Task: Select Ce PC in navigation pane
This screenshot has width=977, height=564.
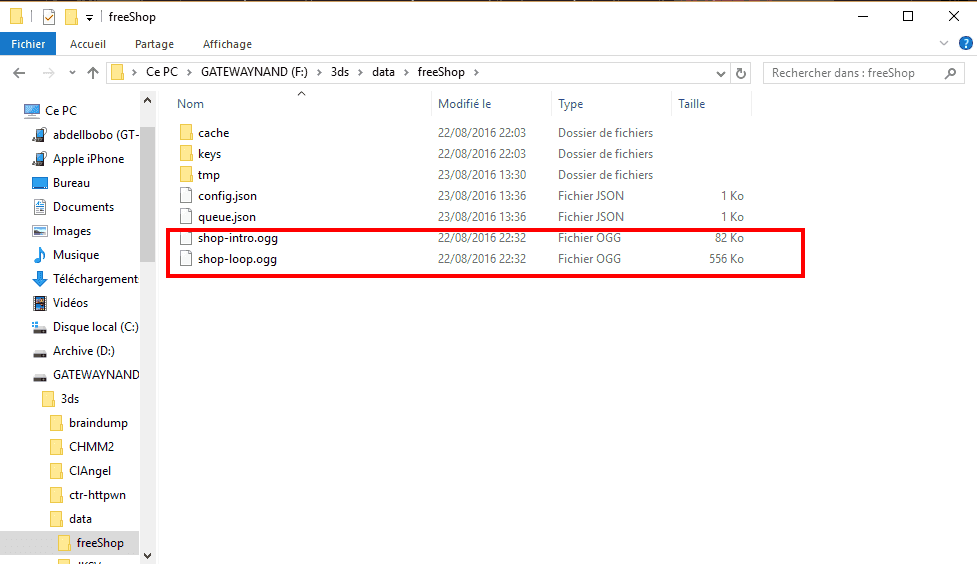Action: click(x=60, y=111)
